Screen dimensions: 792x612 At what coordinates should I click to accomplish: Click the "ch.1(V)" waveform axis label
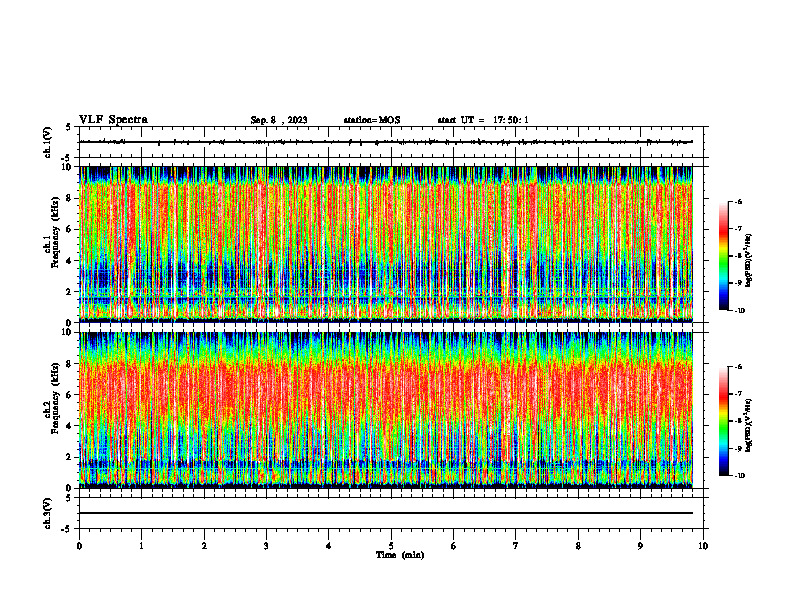click(47, 142)
